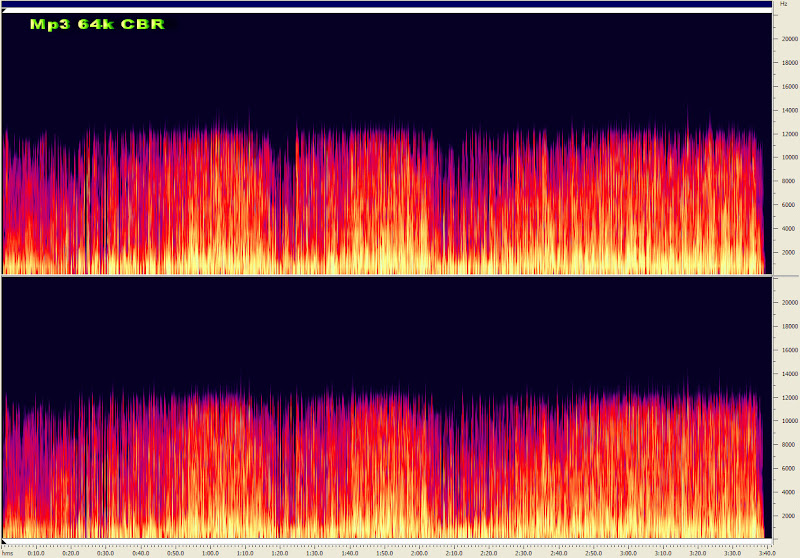The height and width of the screenshot is (558, 800).
Task: Click 12000 on the upper channel frequency ruler
Action: [x=787, y=134]
